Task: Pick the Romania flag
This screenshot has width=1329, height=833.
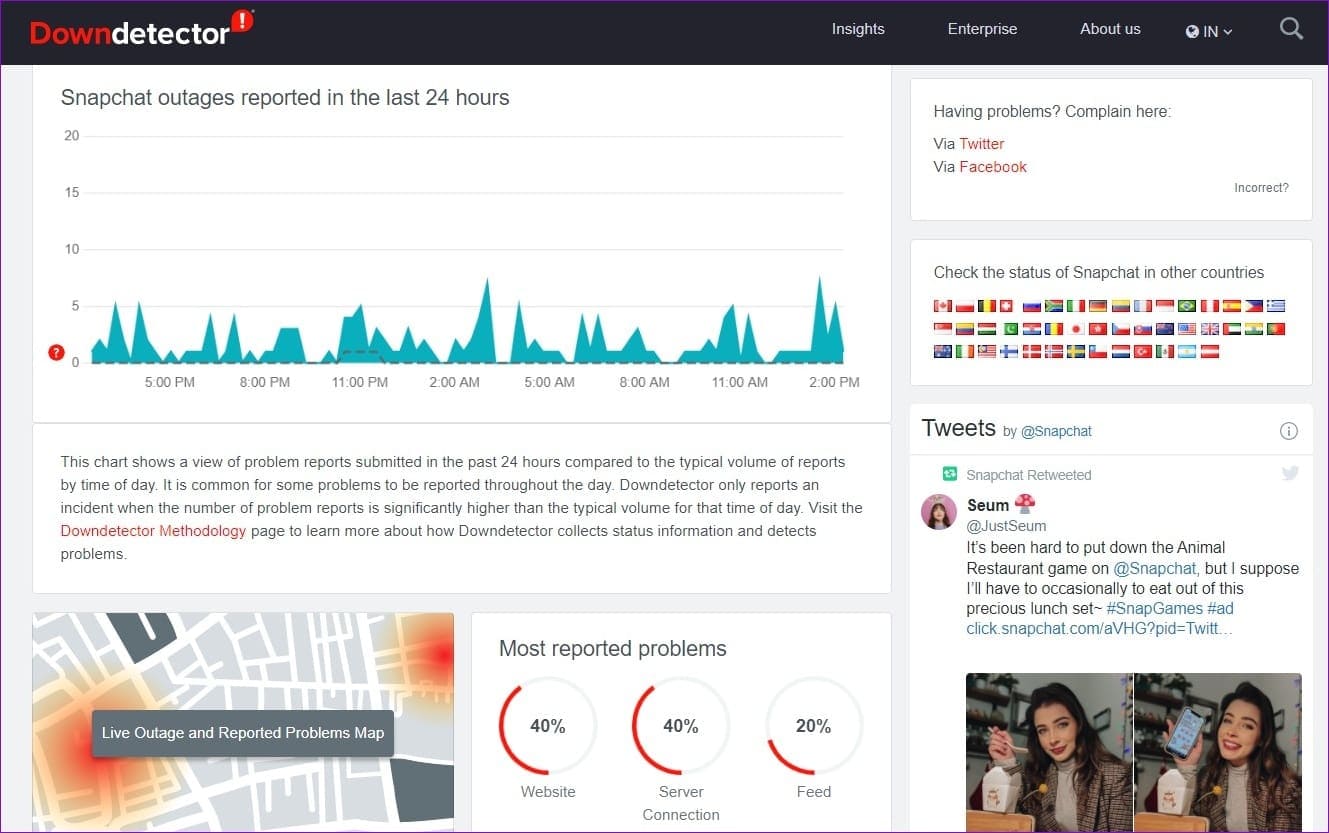Action: [x=1054, y=329]
